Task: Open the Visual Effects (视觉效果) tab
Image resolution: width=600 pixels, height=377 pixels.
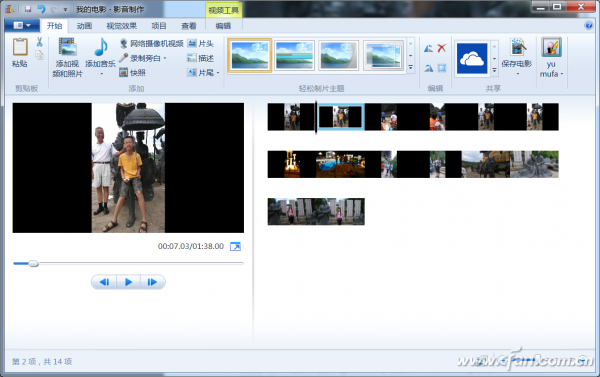Action: click(121, 26)
